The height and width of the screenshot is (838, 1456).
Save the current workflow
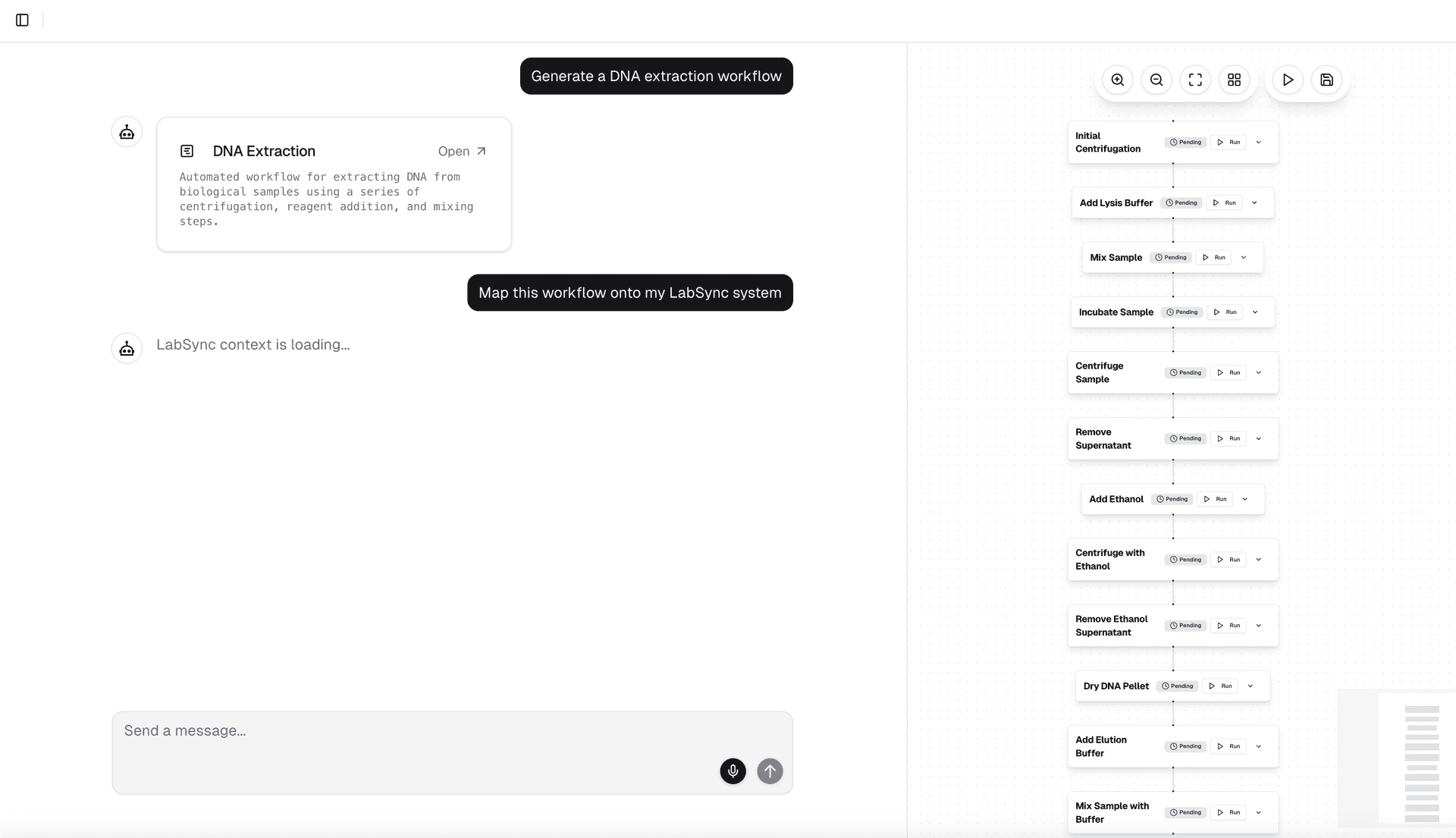1326,79
